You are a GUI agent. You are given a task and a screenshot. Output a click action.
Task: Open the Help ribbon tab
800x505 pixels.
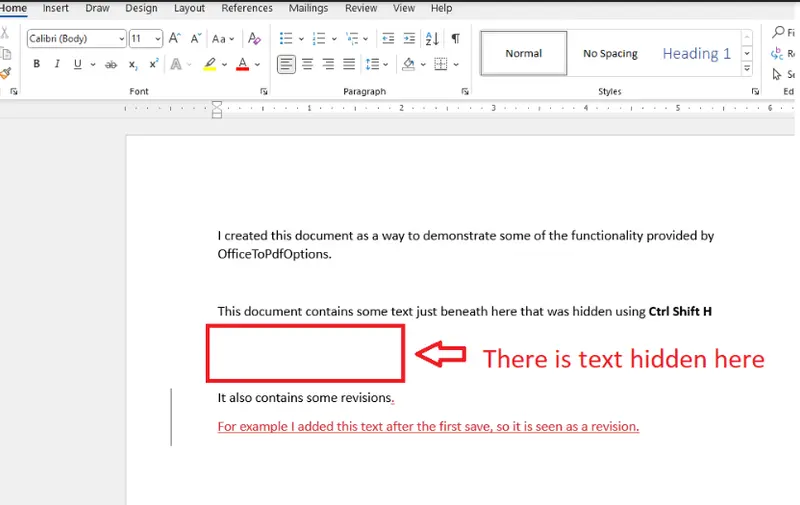pos(441,8)
